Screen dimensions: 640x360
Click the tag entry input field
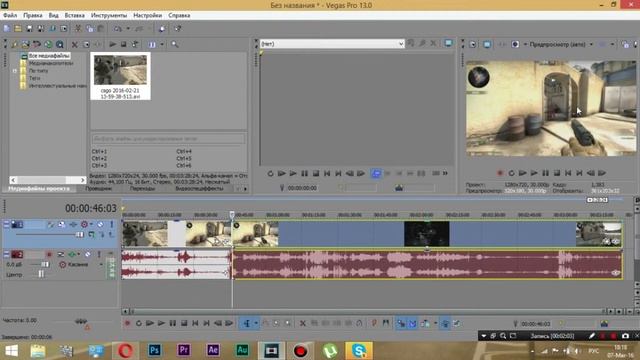[x=168, y=139]
